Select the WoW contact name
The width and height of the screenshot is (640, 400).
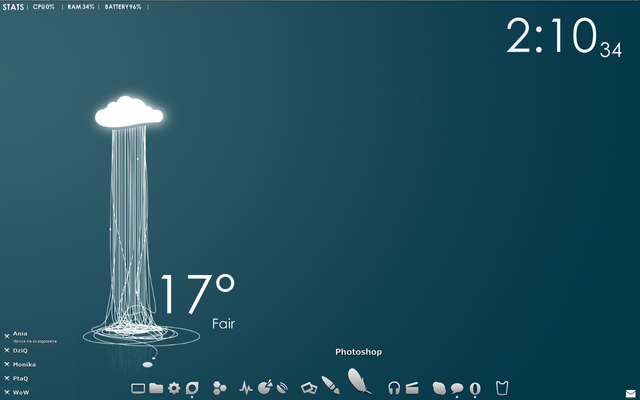click(21, 392)
